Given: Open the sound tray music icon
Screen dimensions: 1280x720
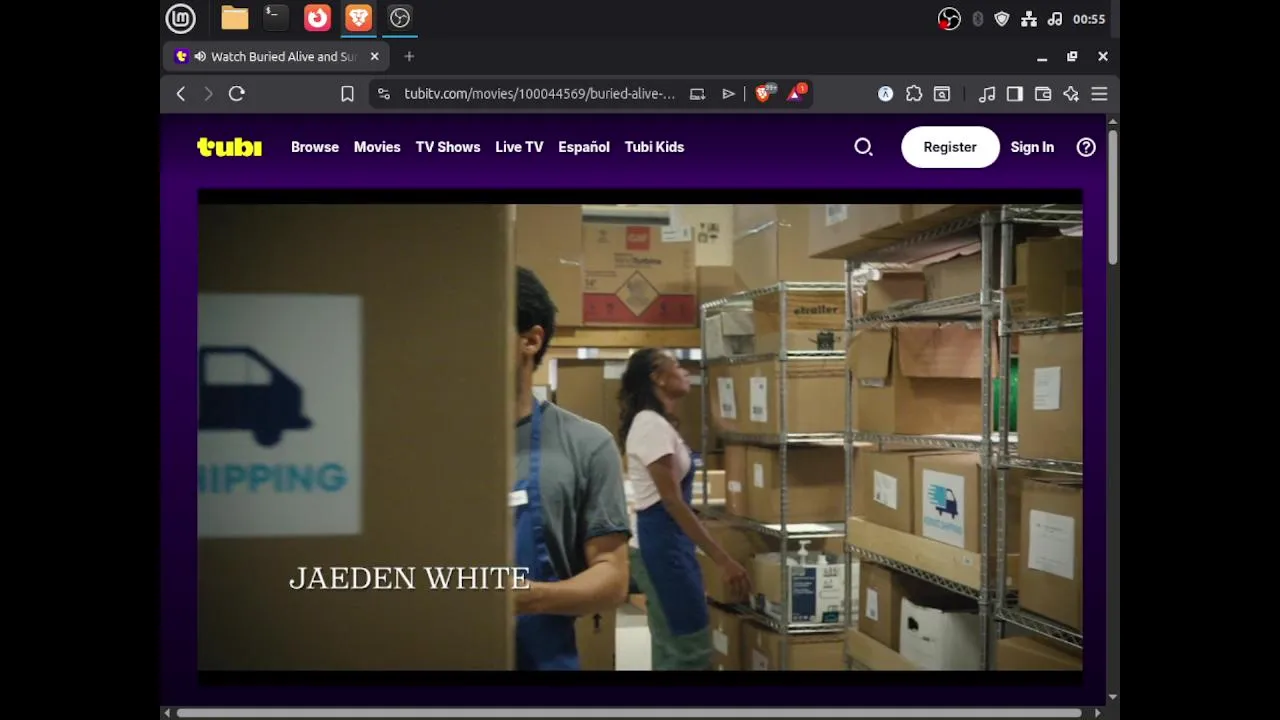Looking at the screenshot, I should [x=1054, y=19].
